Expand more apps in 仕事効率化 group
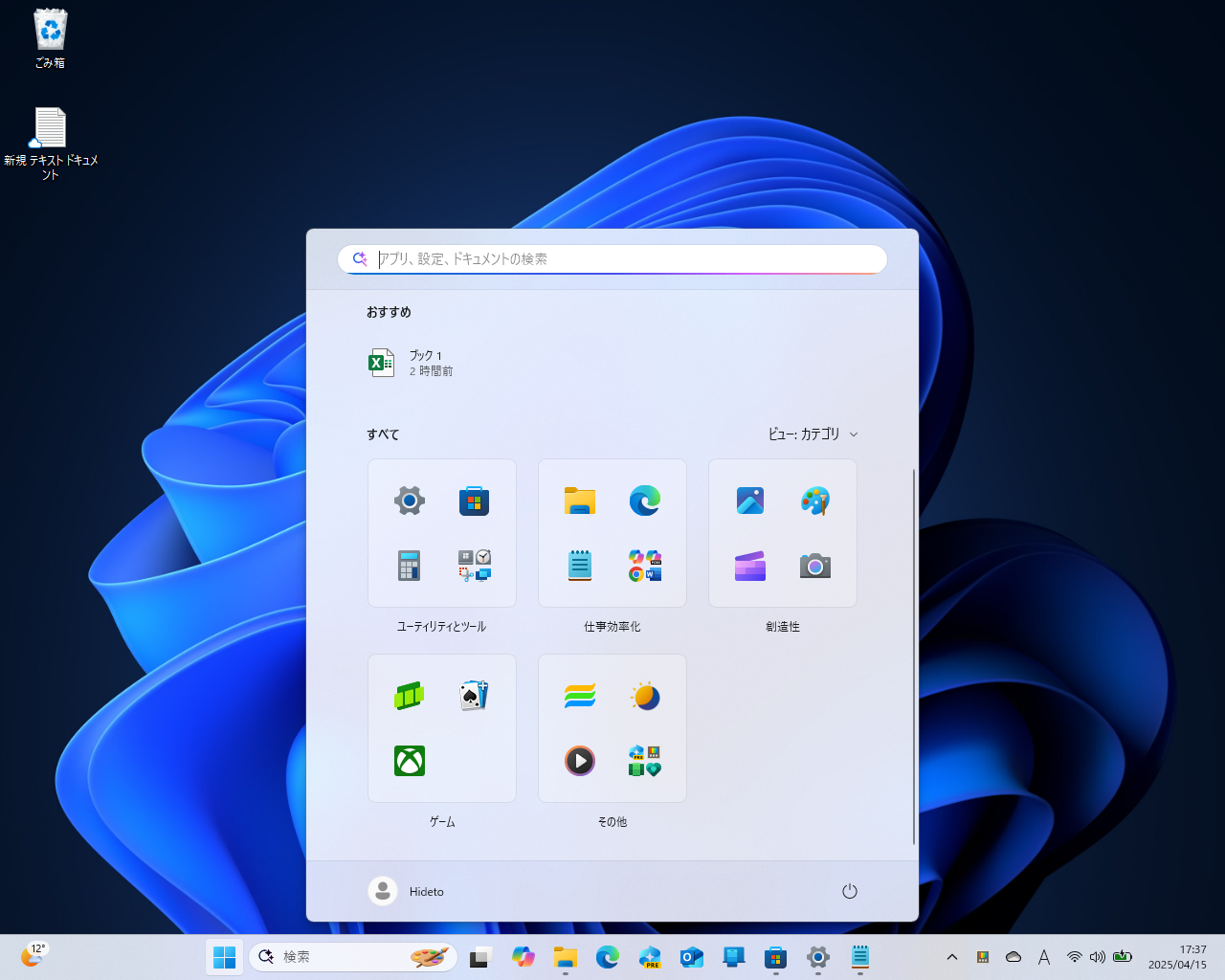The height and width of the screenshot is (980, 1225). click(x=645, y=566)
